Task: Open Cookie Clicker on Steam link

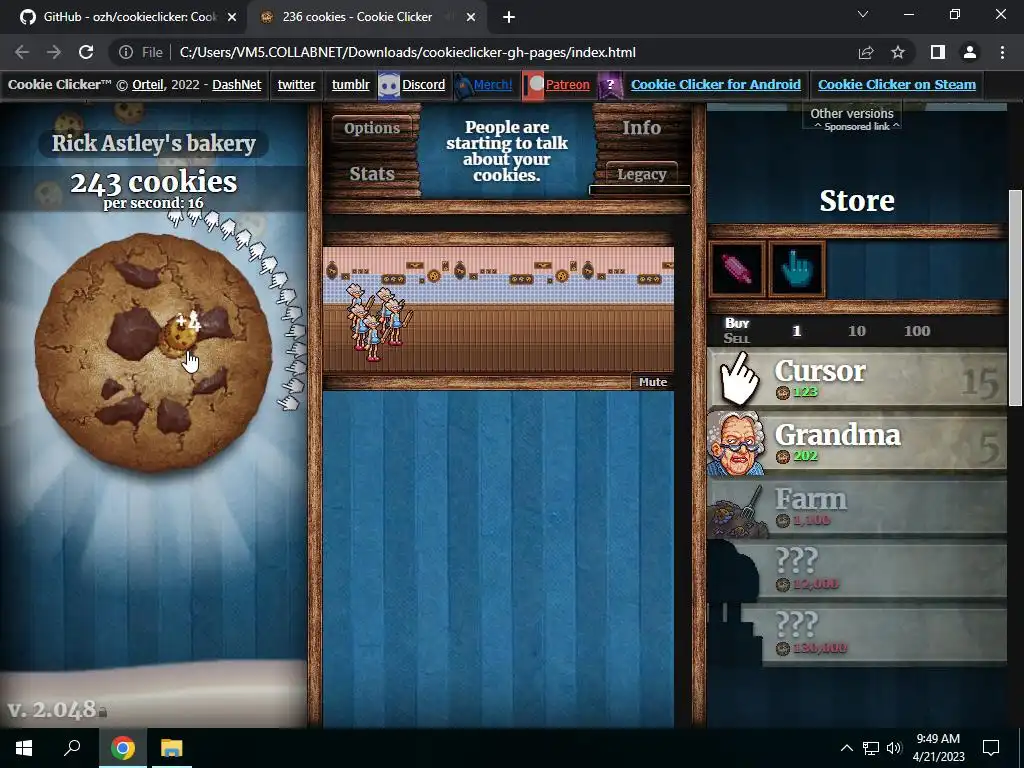Action: pos(897,85)
